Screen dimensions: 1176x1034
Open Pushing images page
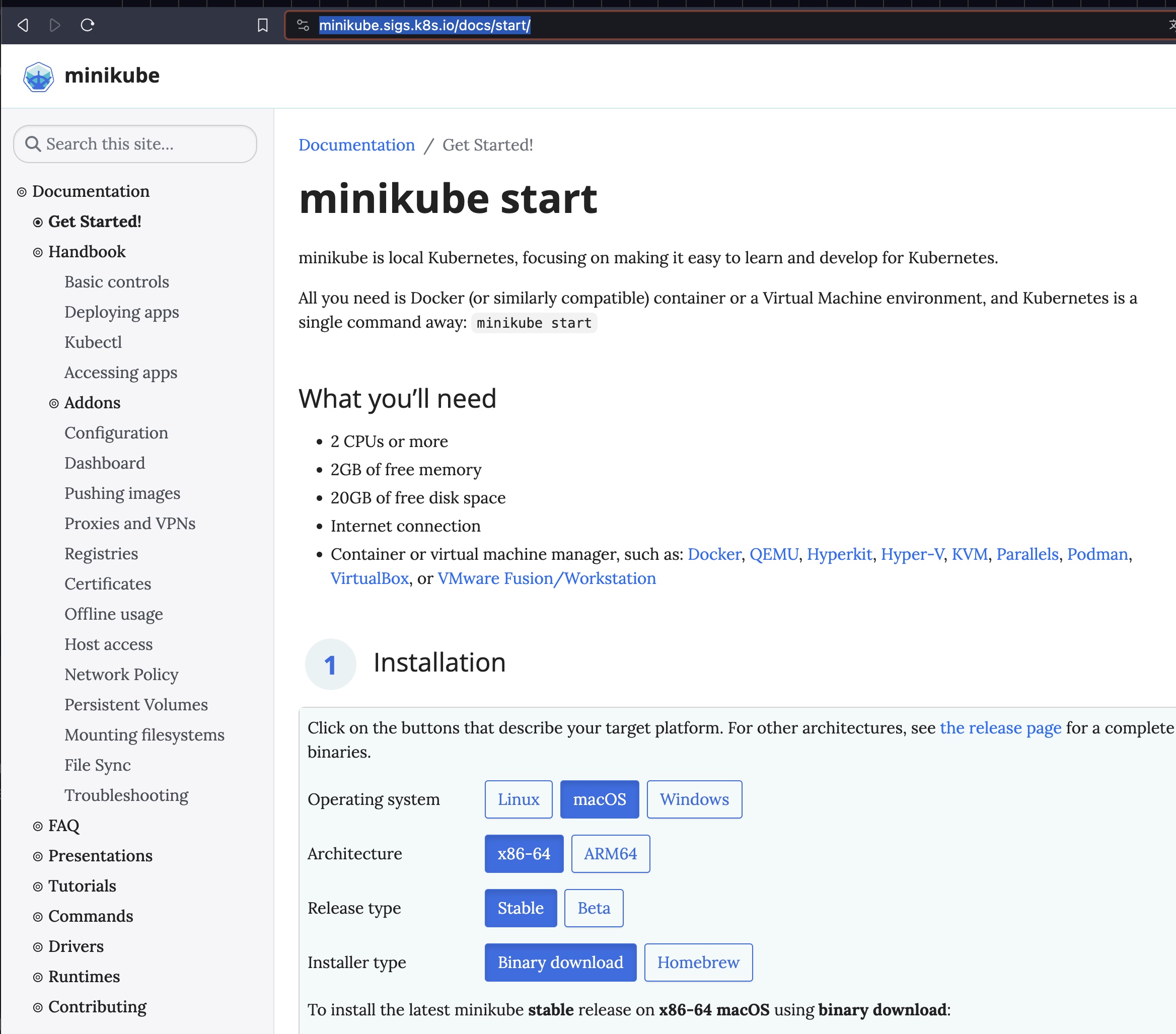click(x=122, y=494)
